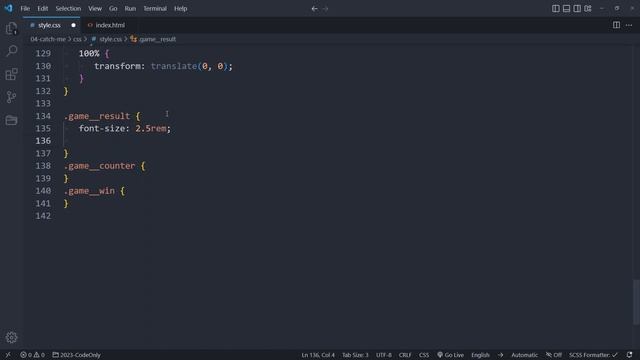Open the Terminal menu

155,9
